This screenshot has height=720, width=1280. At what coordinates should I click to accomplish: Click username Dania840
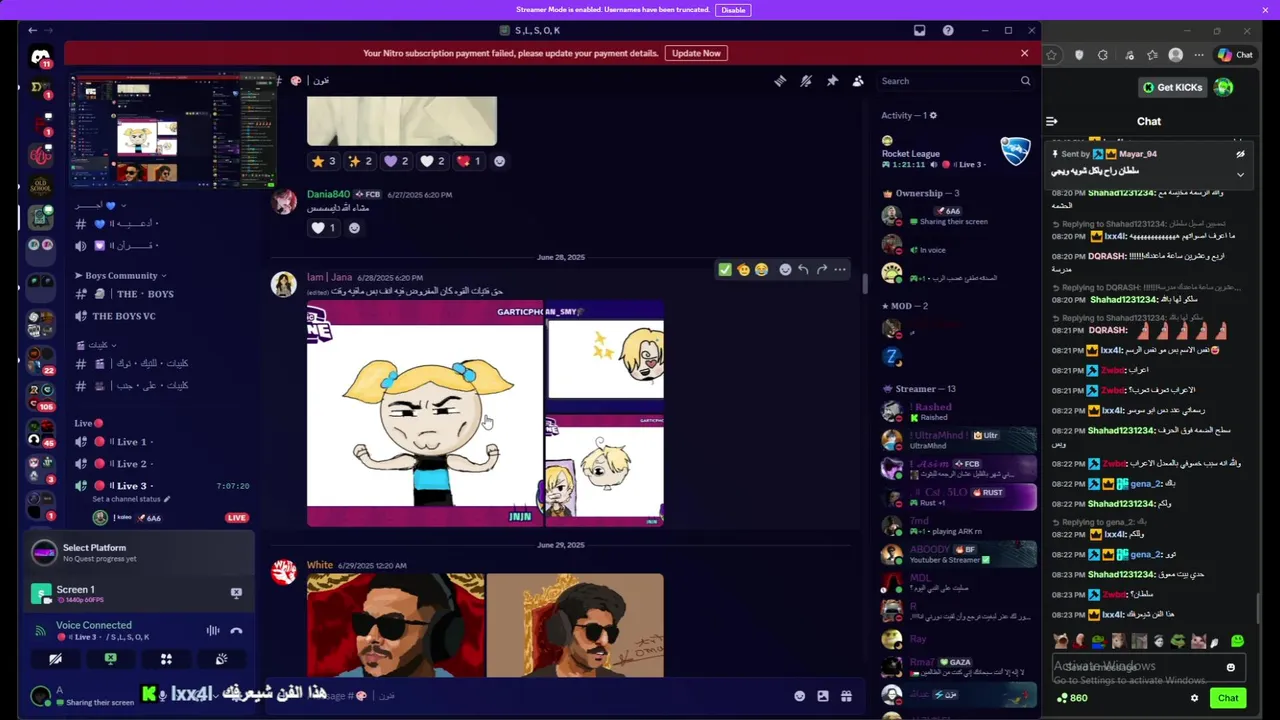point(328,194)
